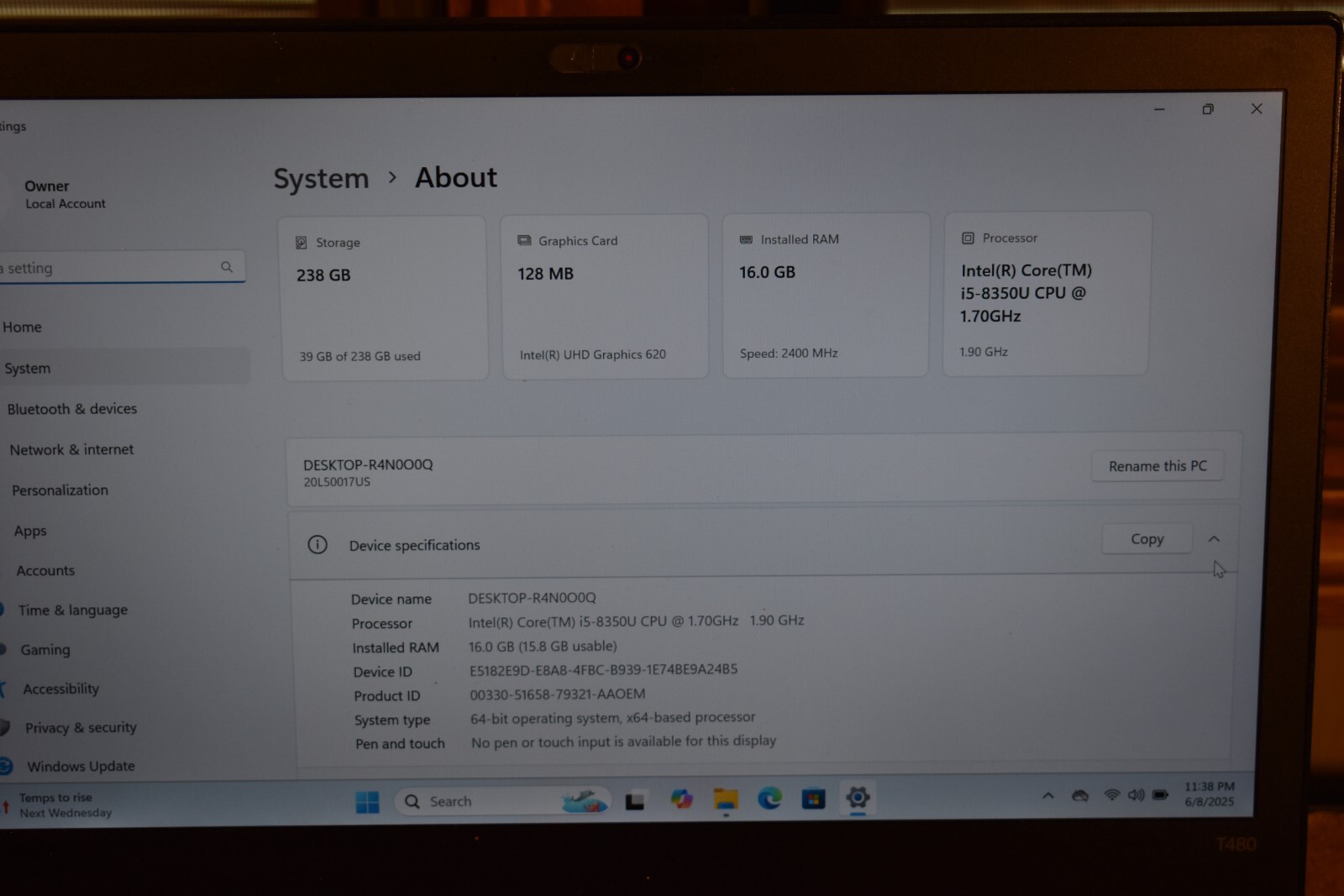Screen dimensions: 1344x896
Task: Click System in the breadcrumb header
Action: coord(321,178)
